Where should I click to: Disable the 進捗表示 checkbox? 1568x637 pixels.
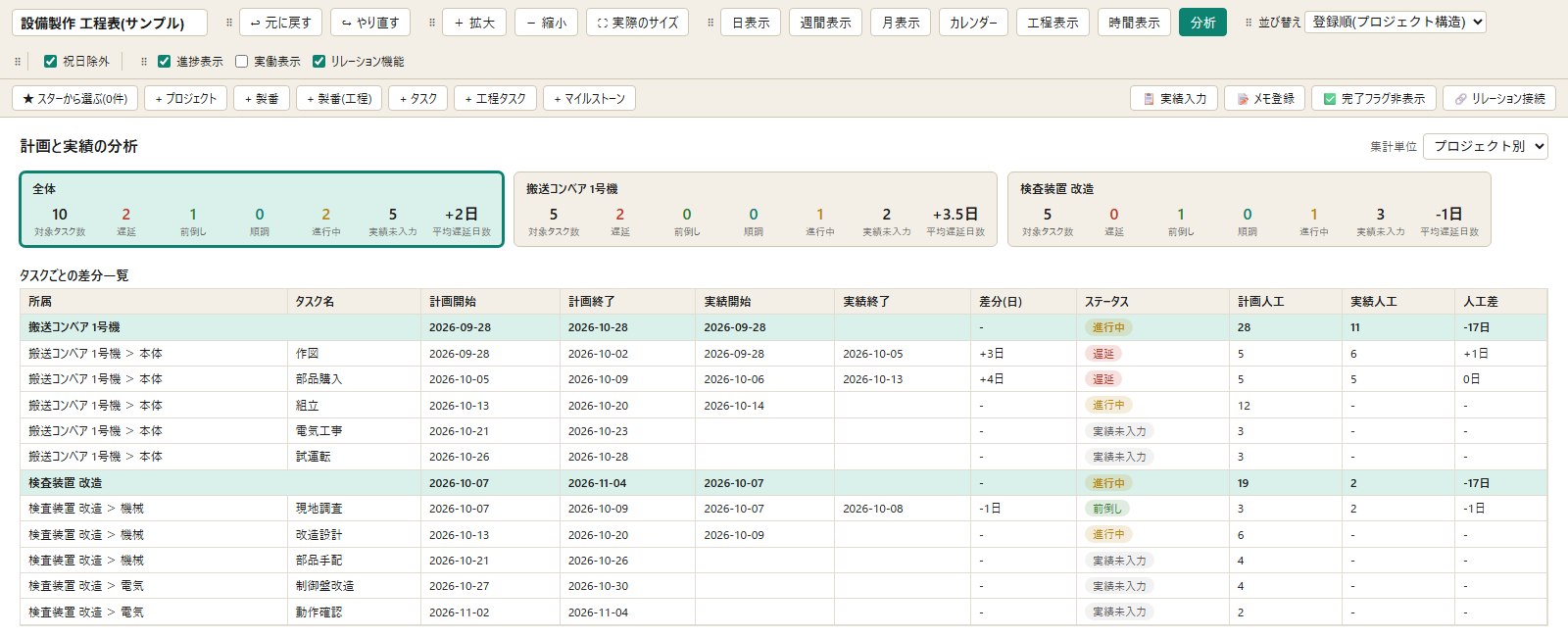pos(165,61)
